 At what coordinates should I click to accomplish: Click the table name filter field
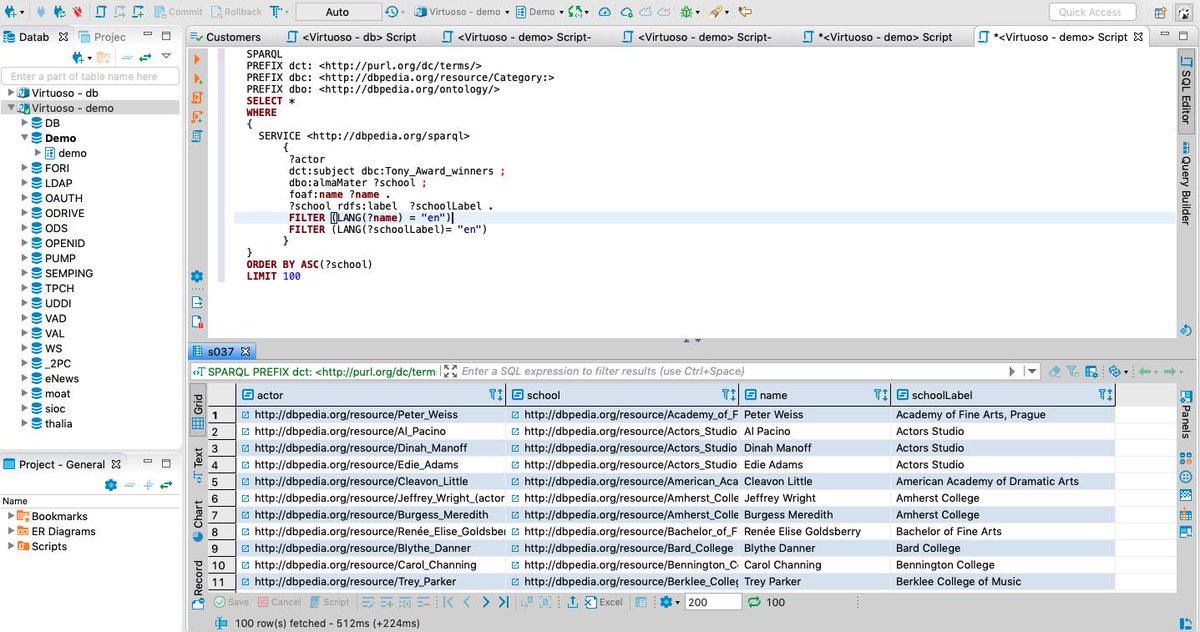point(91,76)
